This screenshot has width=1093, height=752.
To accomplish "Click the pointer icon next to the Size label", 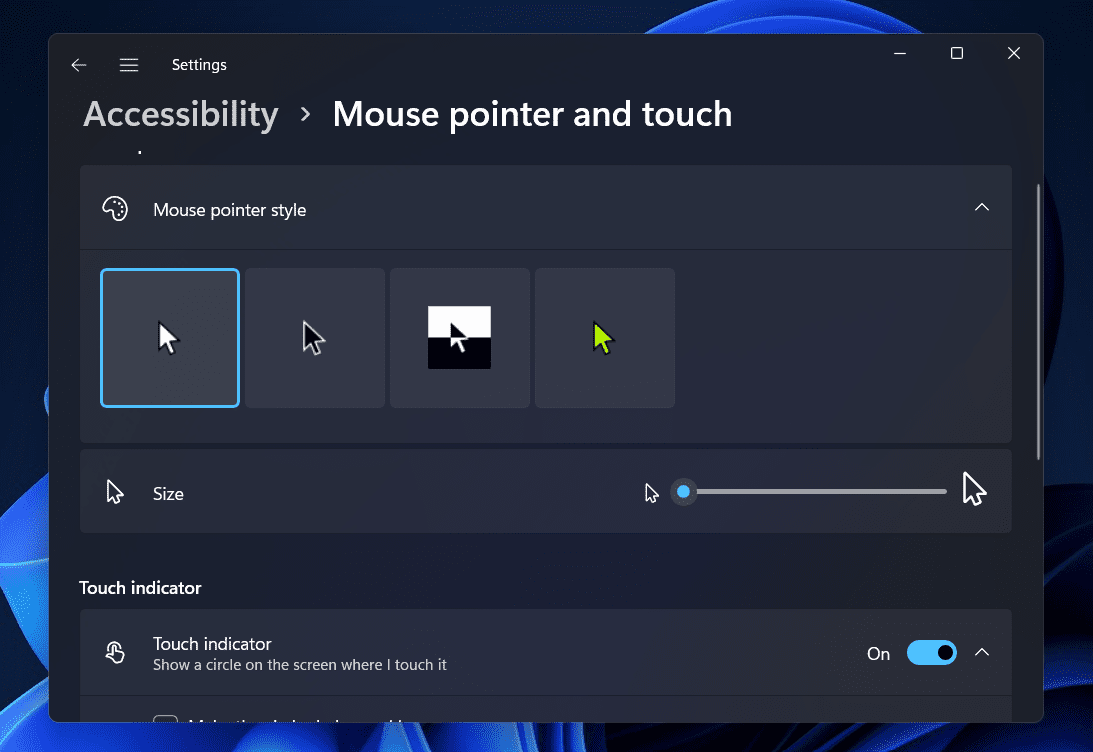I will coord(114,491).
